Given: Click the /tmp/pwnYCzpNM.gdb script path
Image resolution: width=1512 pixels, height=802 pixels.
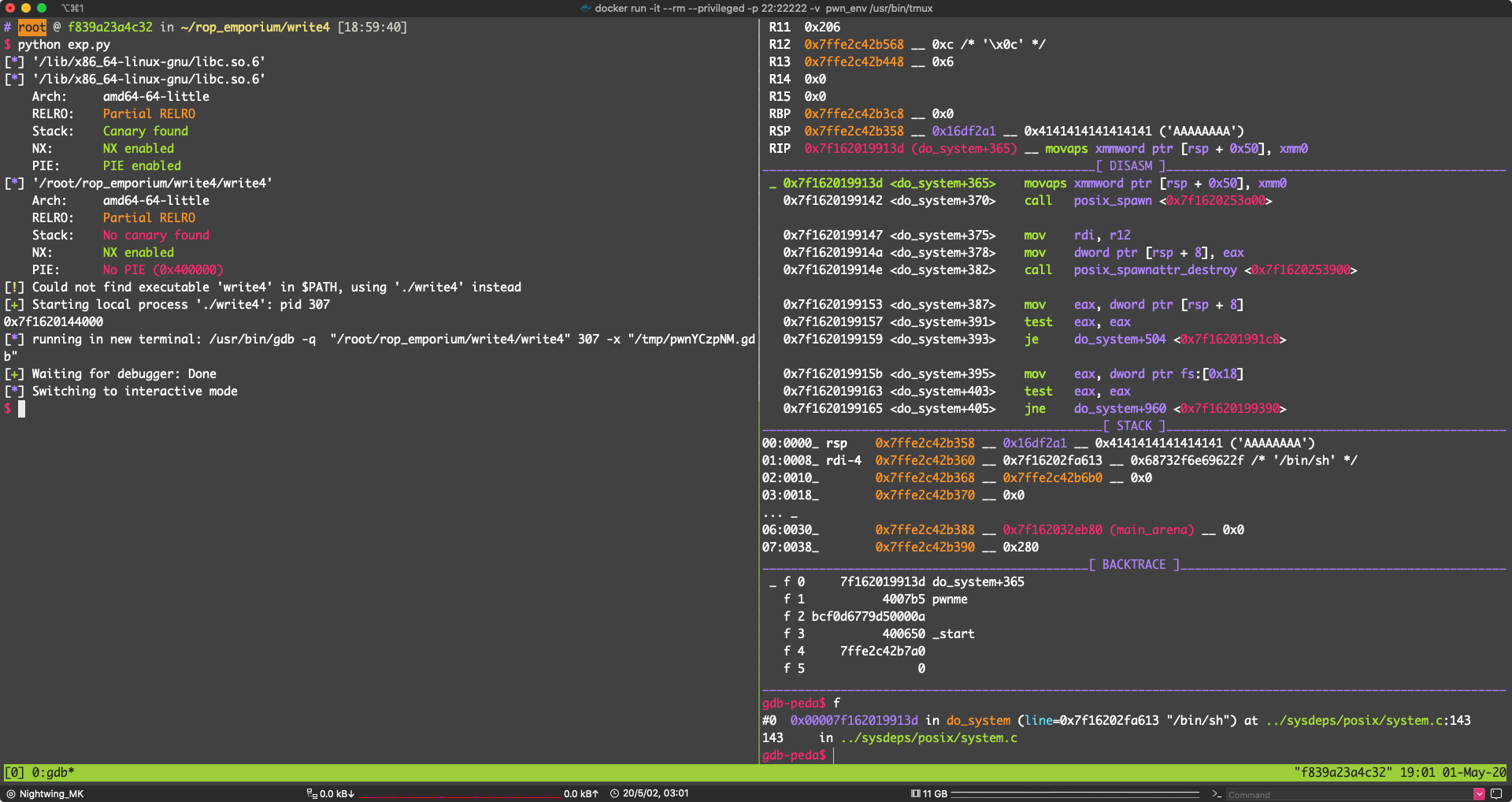Looking at the screenshot, I should click(380, 347).
